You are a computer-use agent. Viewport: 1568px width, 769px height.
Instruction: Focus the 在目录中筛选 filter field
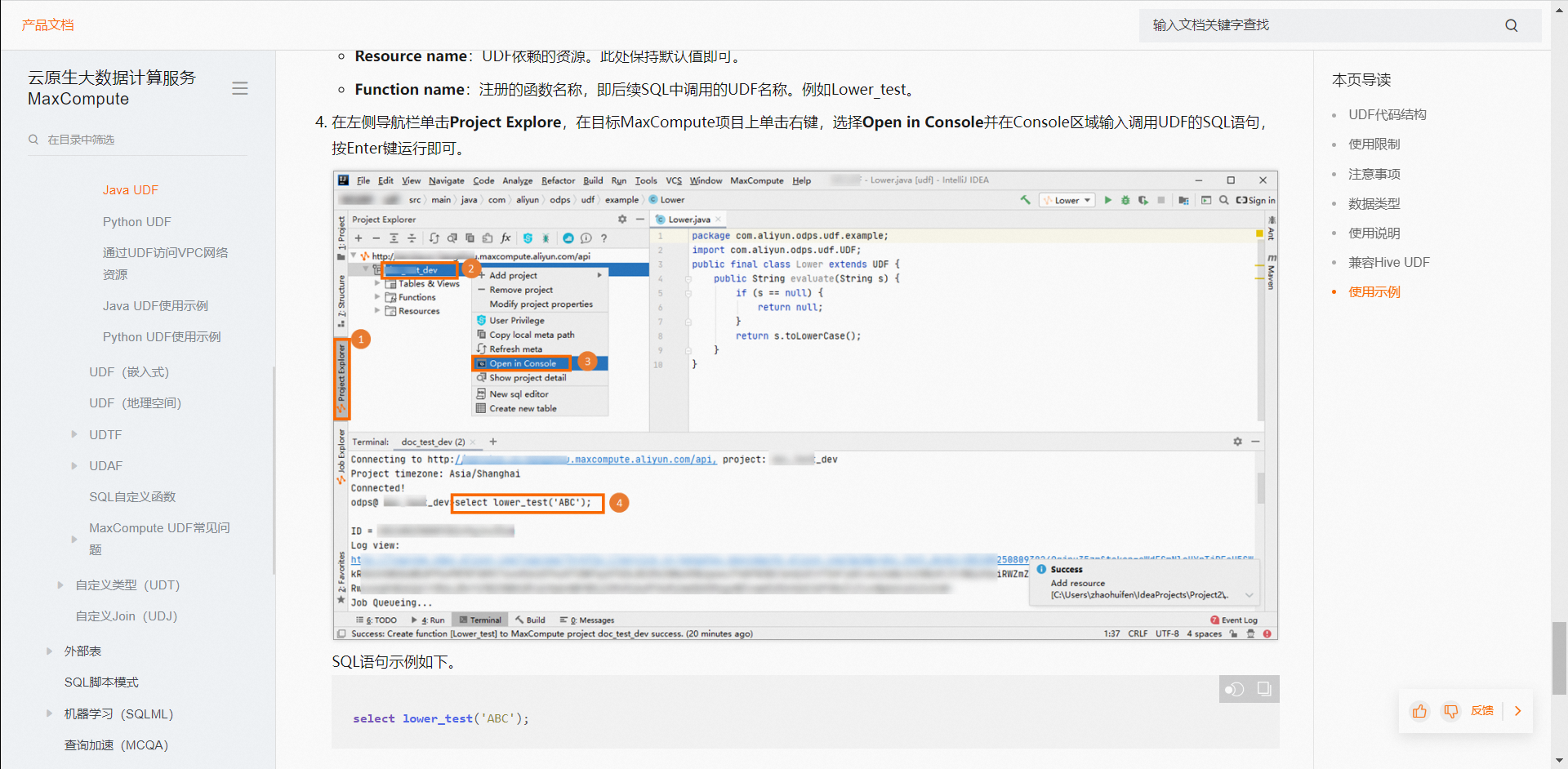coord(137,140)
